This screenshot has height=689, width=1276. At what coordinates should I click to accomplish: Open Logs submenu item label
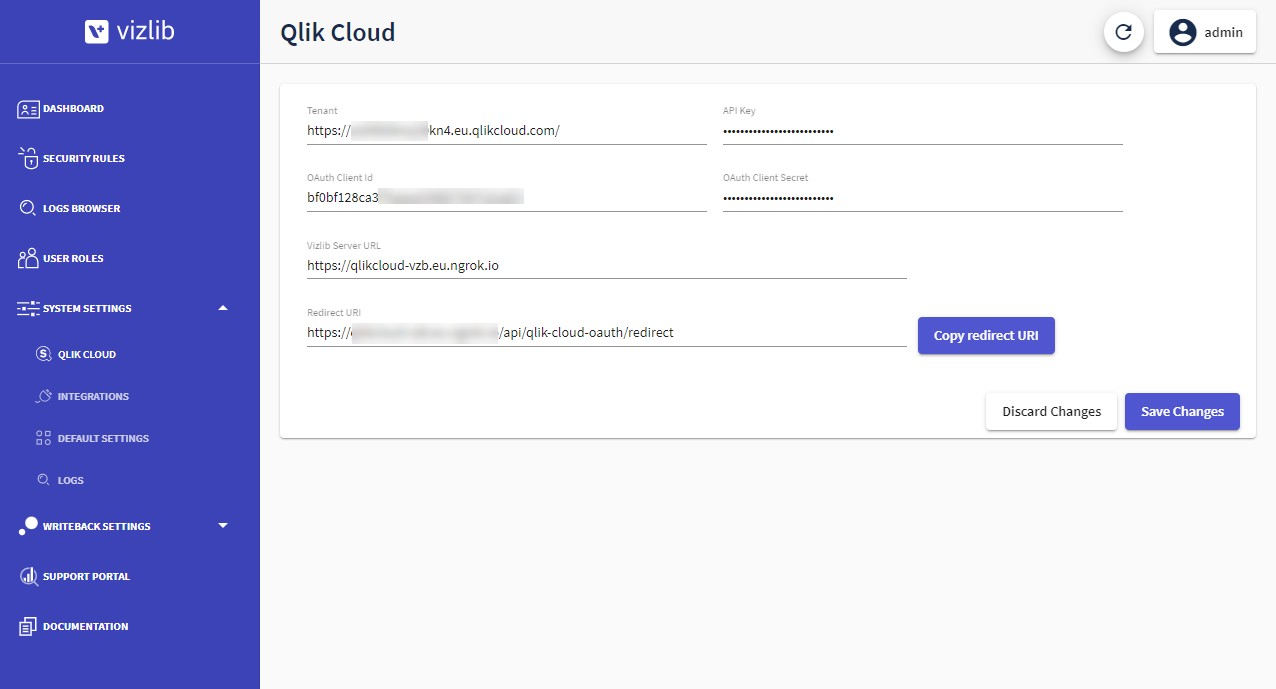[70, 481]
